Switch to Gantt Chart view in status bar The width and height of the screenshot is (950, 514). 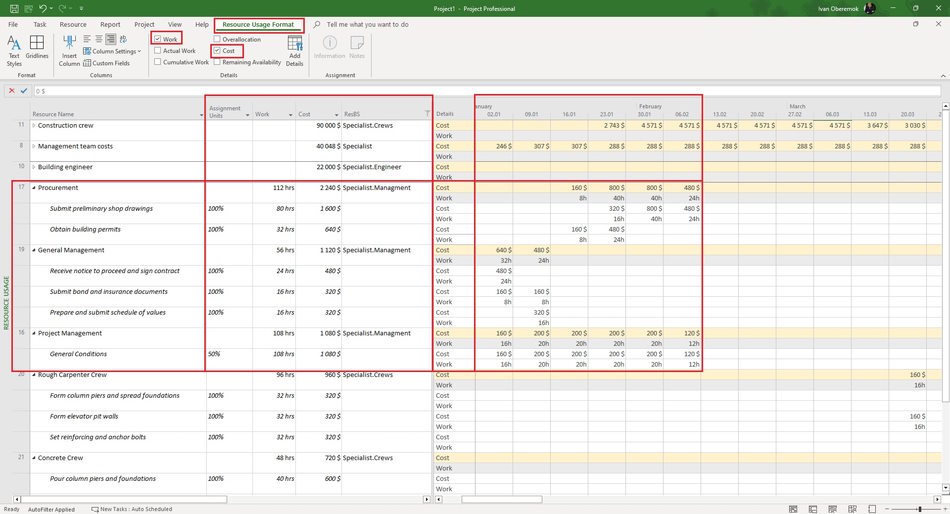(793, 509)
